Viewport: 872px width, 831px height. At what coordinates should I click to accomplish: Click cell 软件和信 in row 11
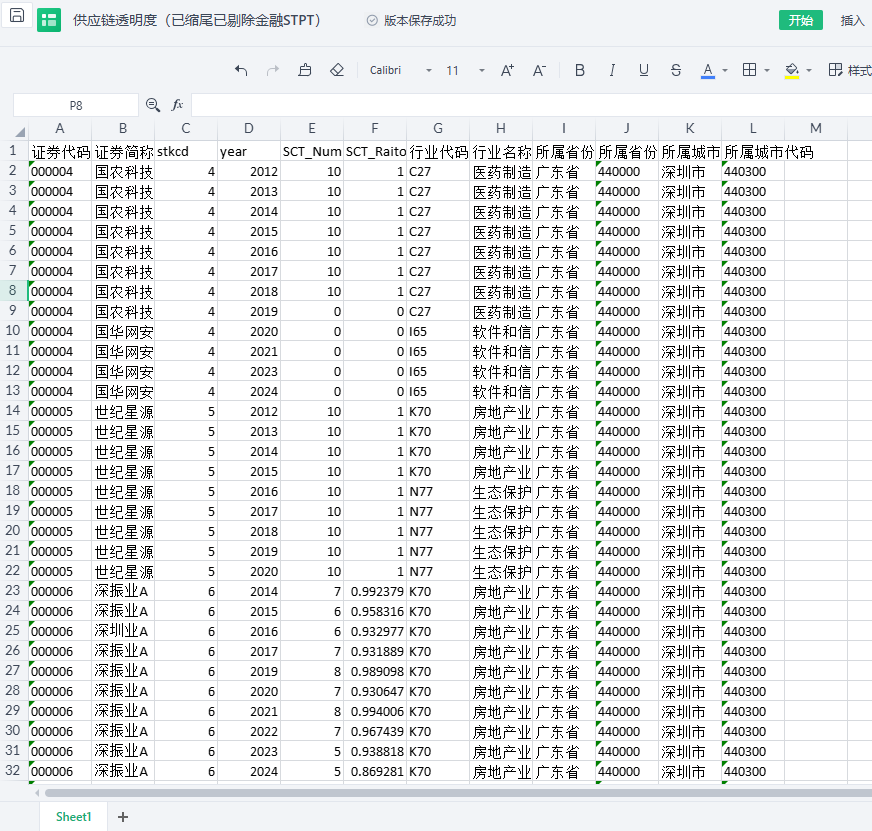tap(501, 352)
